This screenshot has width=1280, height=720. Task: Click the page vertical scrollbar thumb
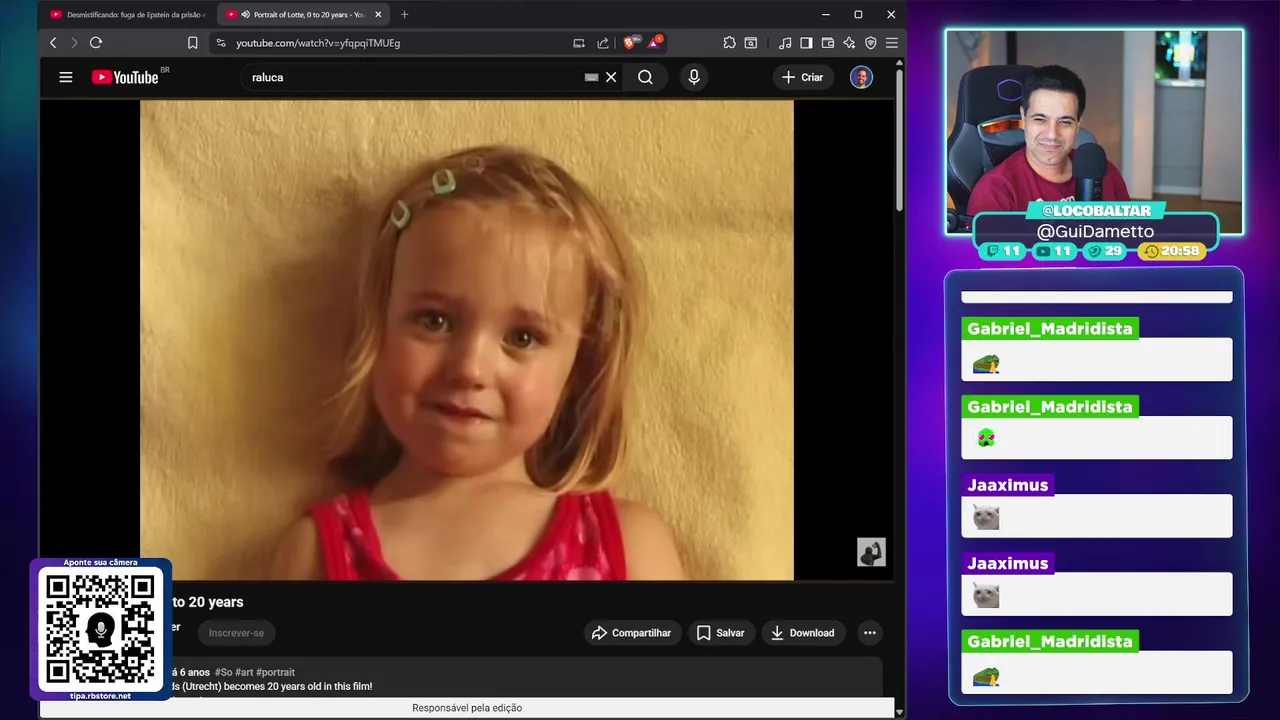pos(899,140)
